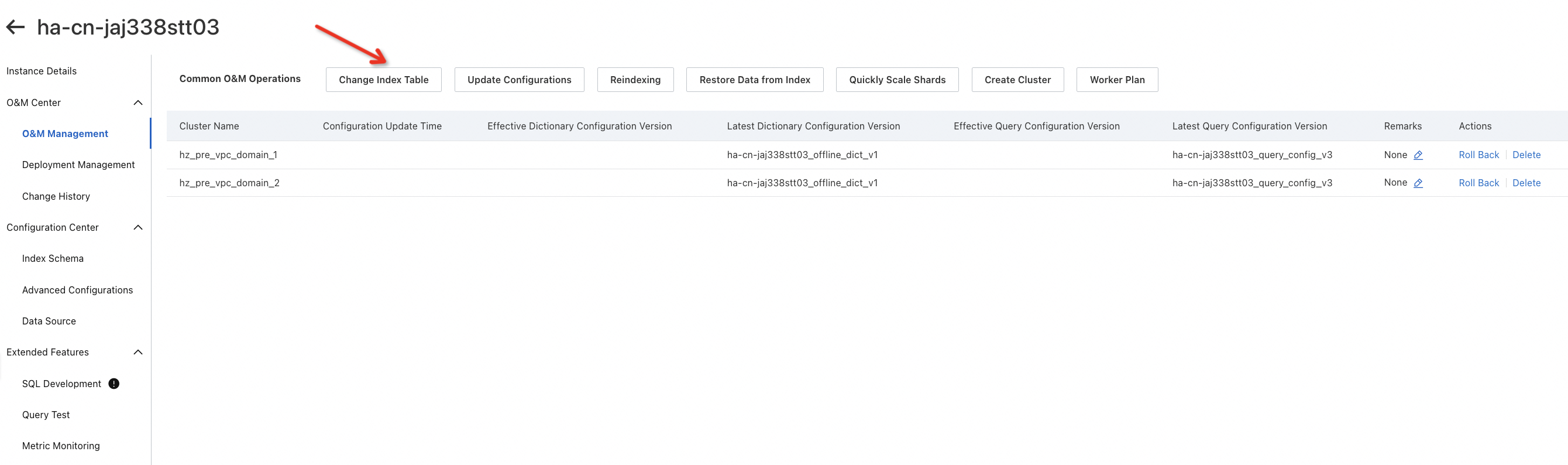1568x465 pixels.
Task: Delete hz_pre_vpc_domain_2 cluster
Action: pyautogui.click(x=1526, y=183)
